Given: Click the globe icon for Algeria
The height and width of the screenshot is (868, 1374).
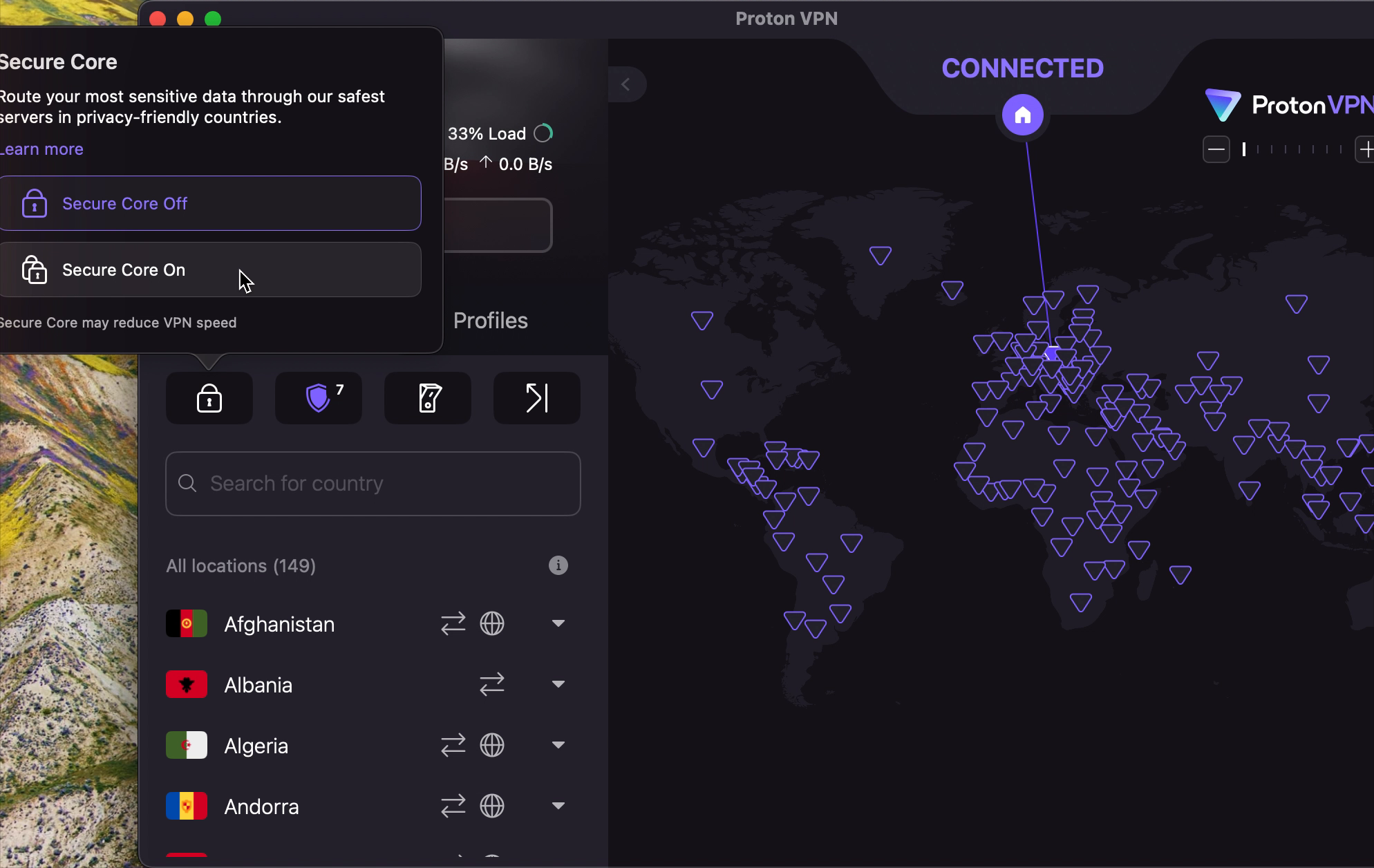Looking at the screenshot, I should [x=492, y=746].
